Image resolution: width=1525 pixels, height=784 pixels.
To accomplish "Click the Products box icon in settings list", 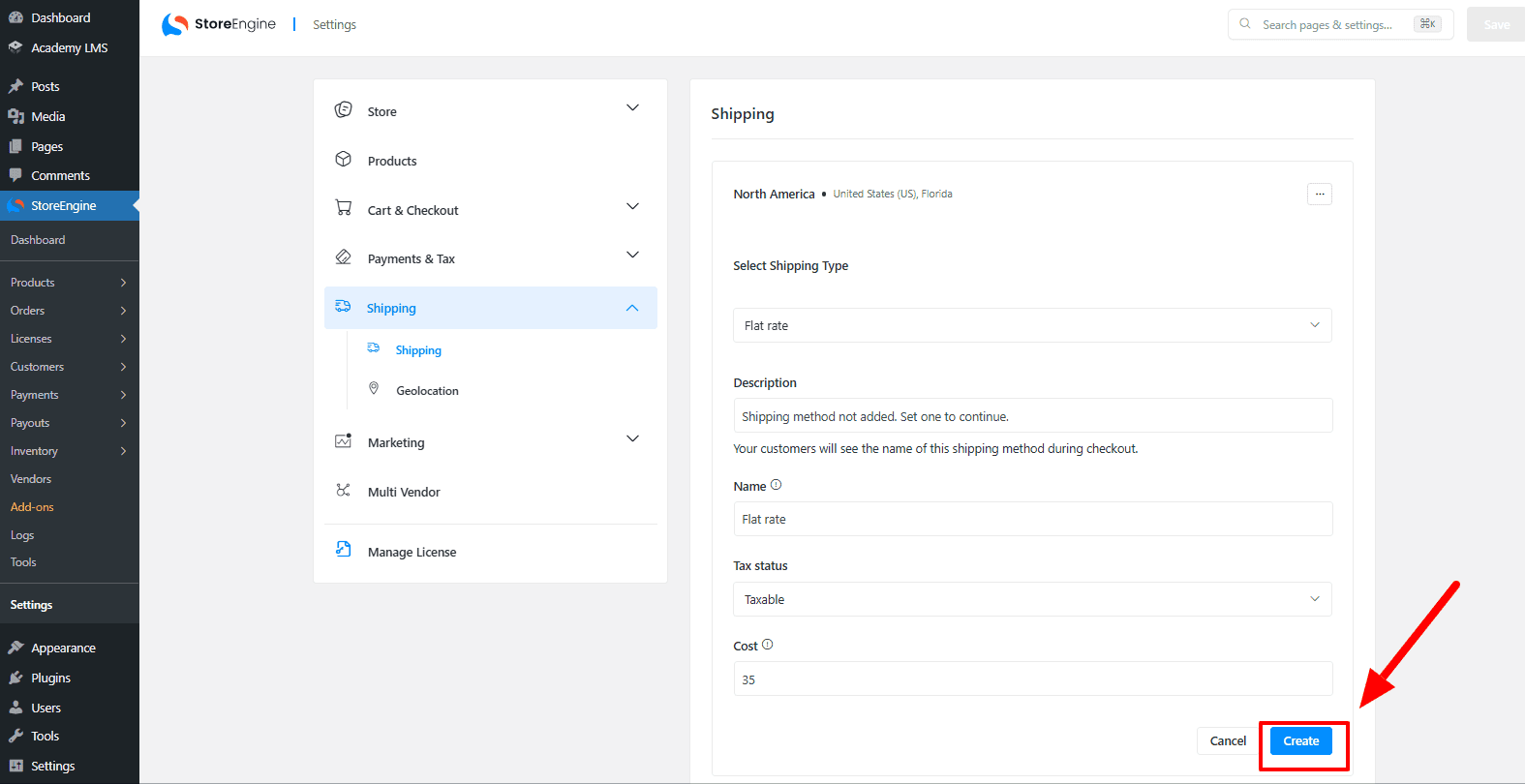I will [343, 159].
